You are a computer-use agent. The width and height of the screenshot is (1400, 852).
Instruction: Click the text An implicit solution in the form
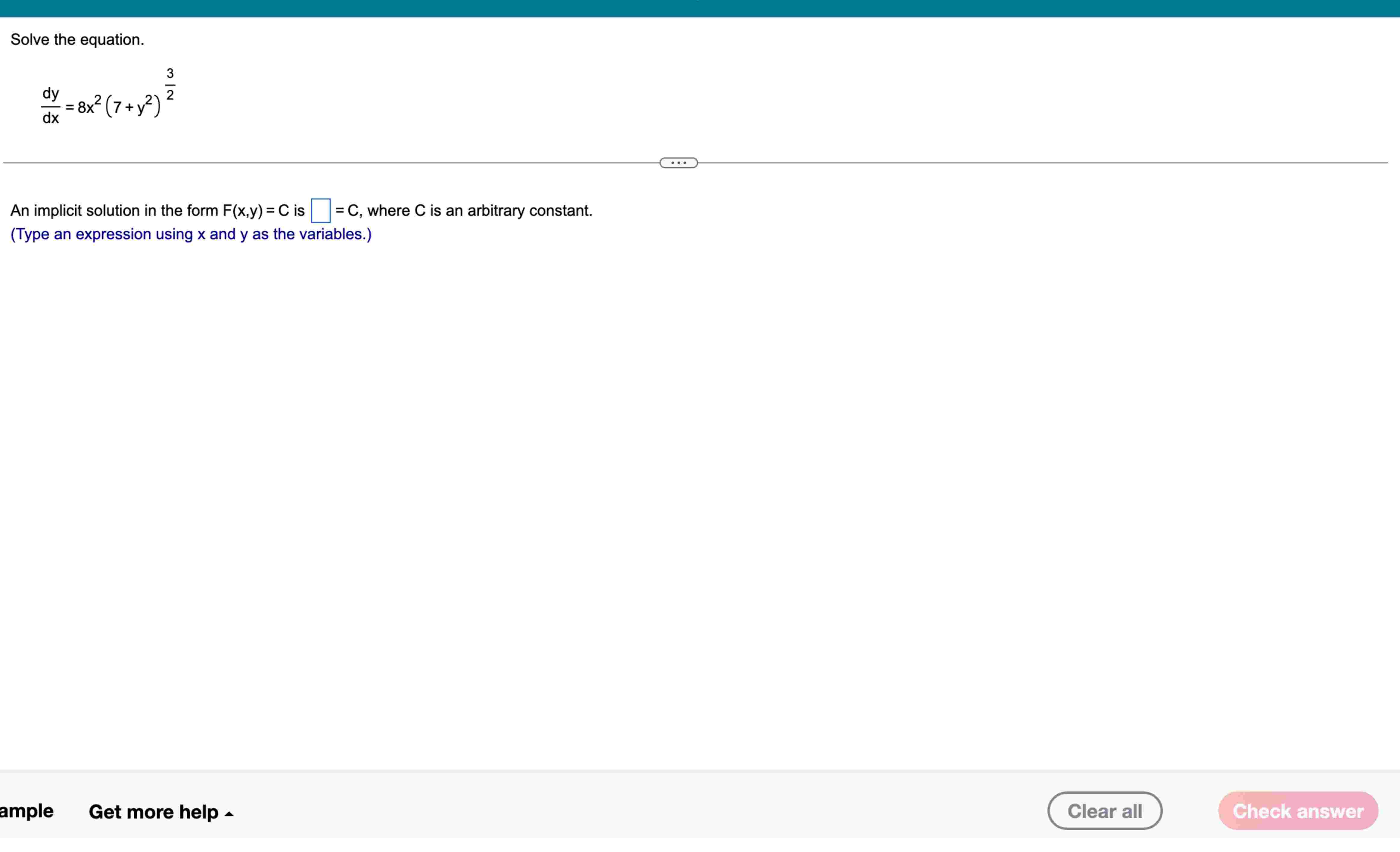coord(114,211)
